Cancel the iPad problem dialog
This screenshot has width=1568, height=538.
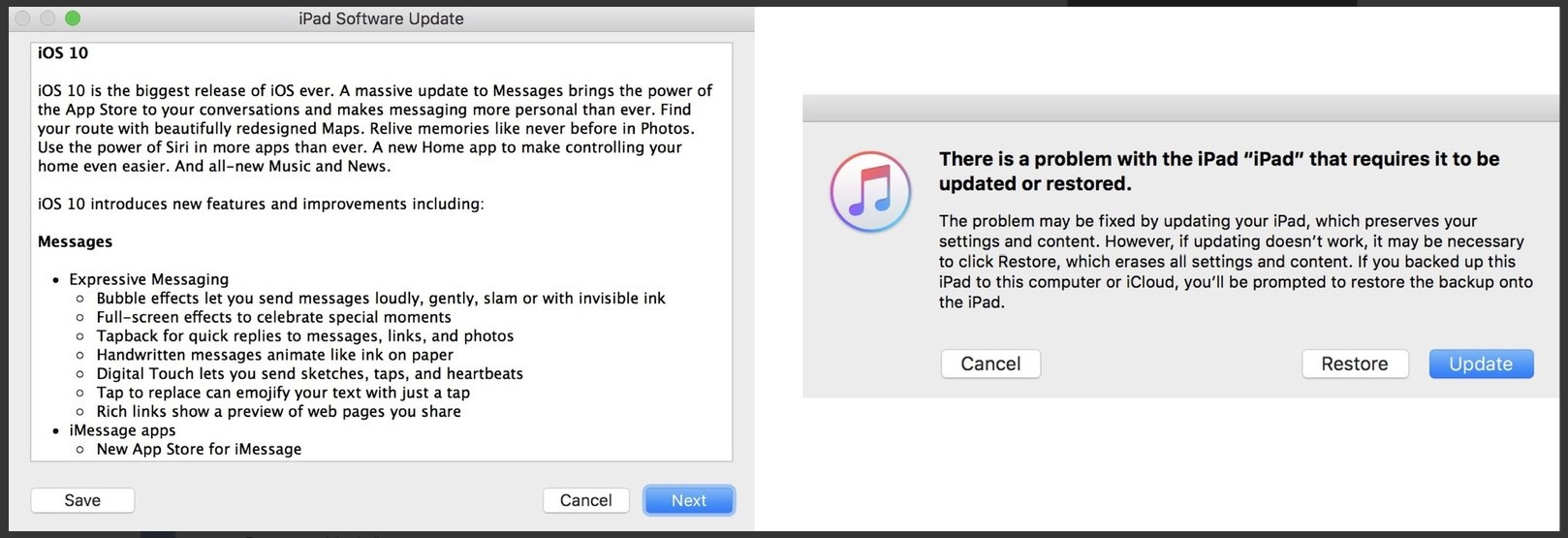[x=990, y=364]
